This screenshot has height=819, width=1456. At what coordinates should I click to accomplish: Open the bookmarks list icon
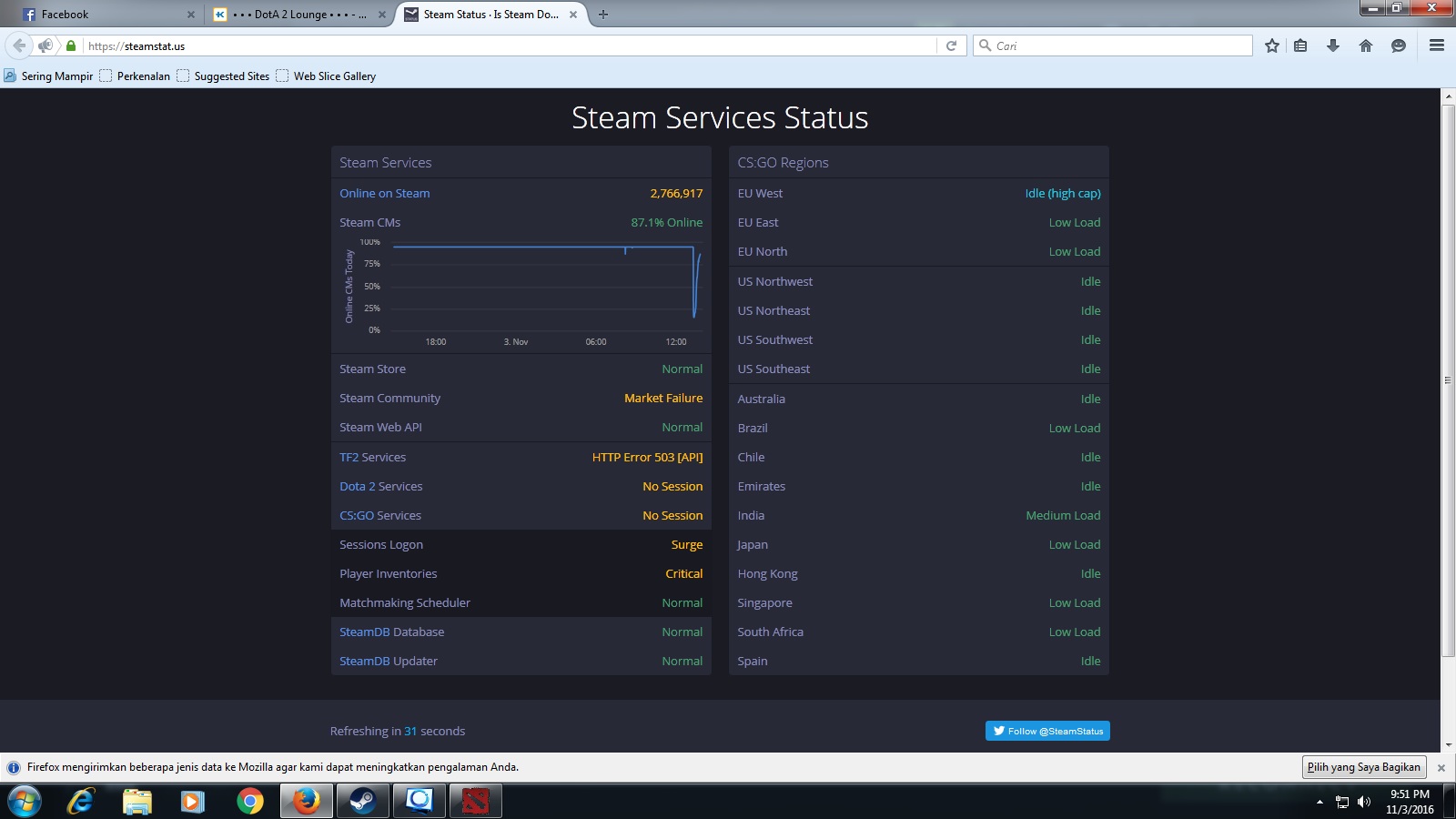point(1300,45)
